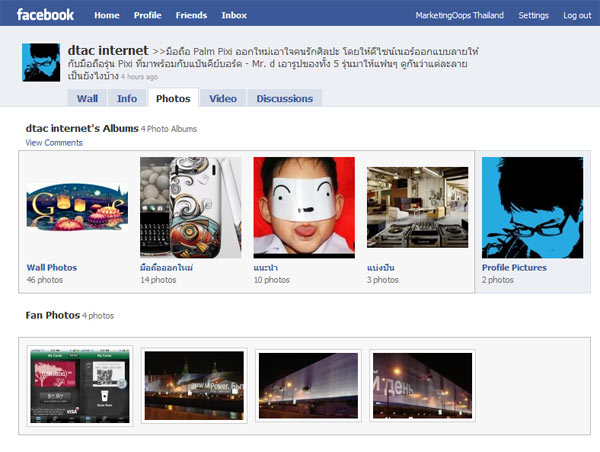600x452 pixels.
Task: Open the fan photo with 'день' text
Action: [422, 386]
